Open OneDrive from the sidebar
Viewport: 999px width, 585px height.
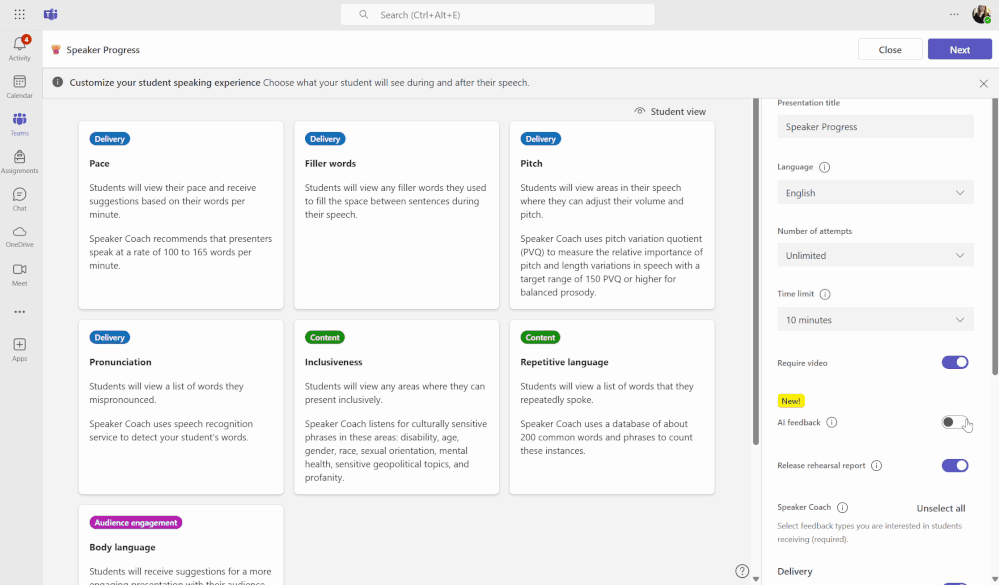20,236
